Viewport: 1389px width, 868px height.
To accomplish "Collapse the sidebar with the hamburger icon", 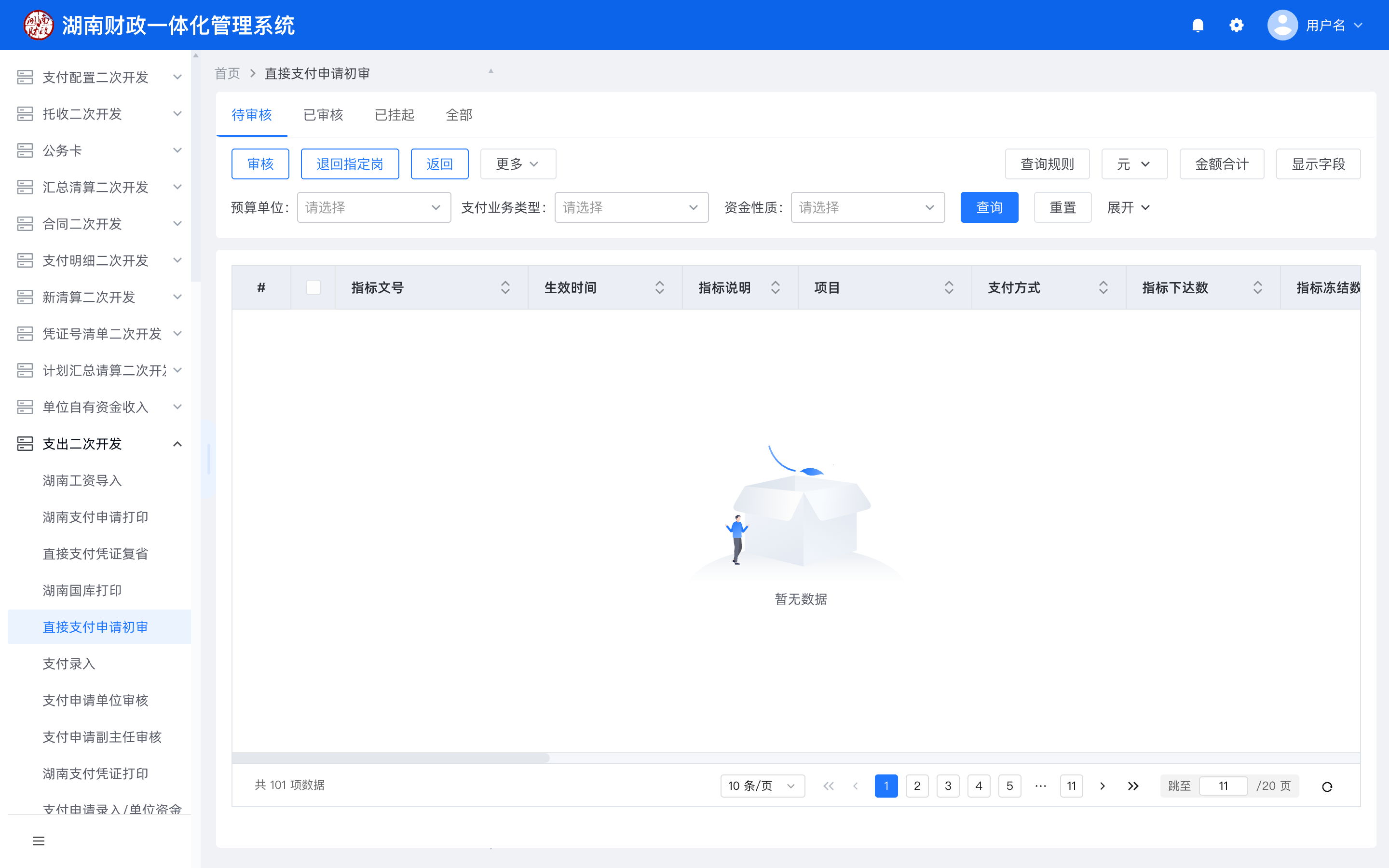I will [x=39, y=841].
